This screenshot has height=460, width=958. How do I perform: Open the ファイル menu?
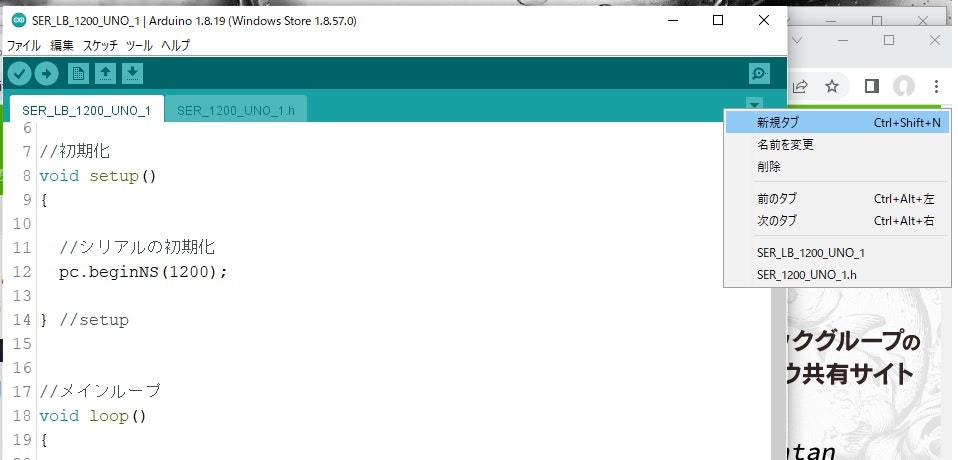point(23,45)
